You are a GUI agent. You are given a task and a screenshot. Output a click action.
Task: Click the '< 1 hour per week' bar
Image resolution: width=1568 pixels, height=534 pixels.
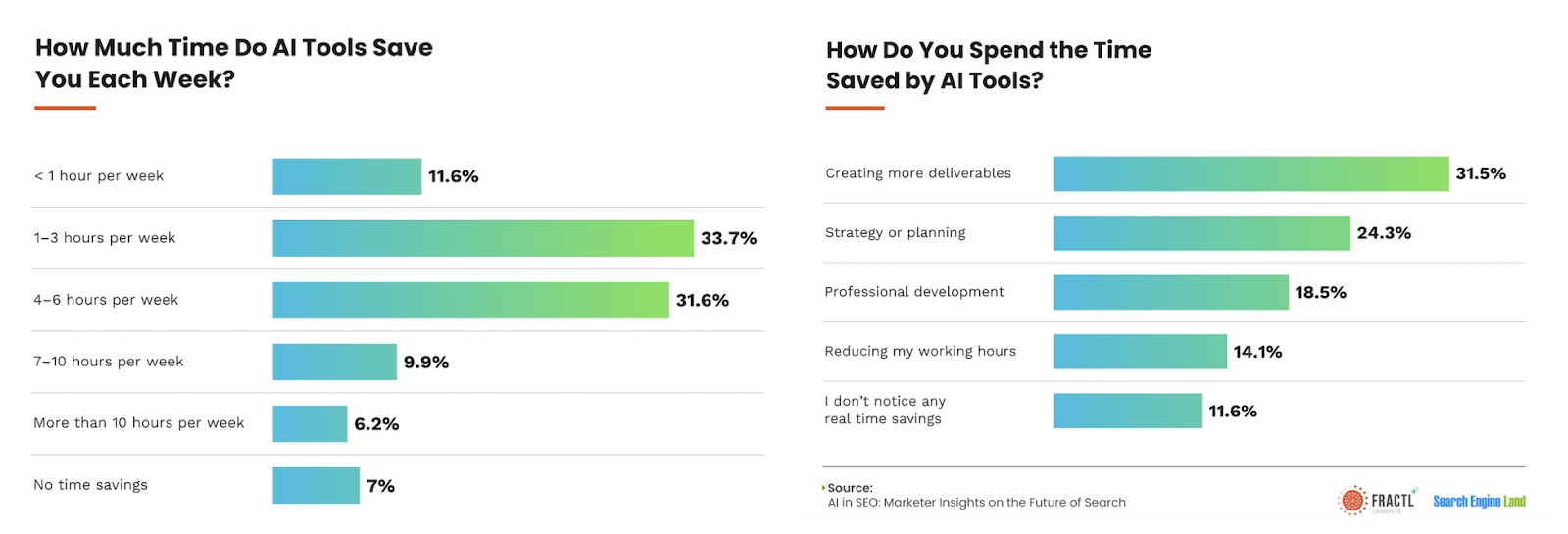[x=347, y=176]
